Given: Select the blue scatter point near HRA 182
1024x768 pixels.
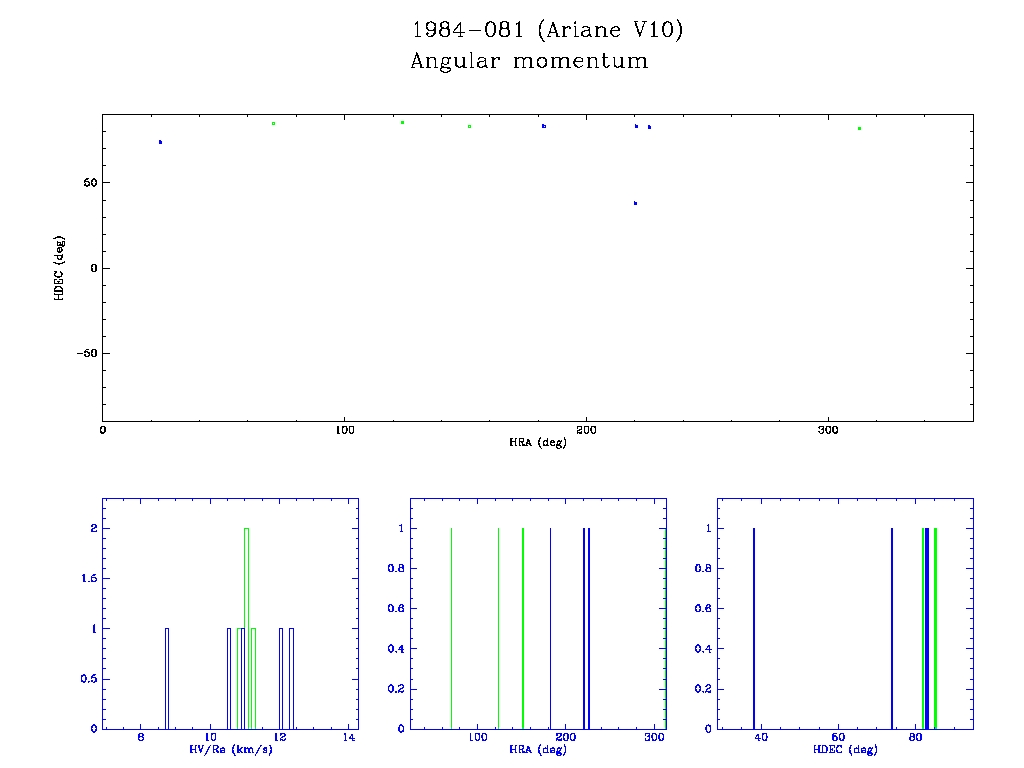Looking at the screenshot, I should (544, 126).
